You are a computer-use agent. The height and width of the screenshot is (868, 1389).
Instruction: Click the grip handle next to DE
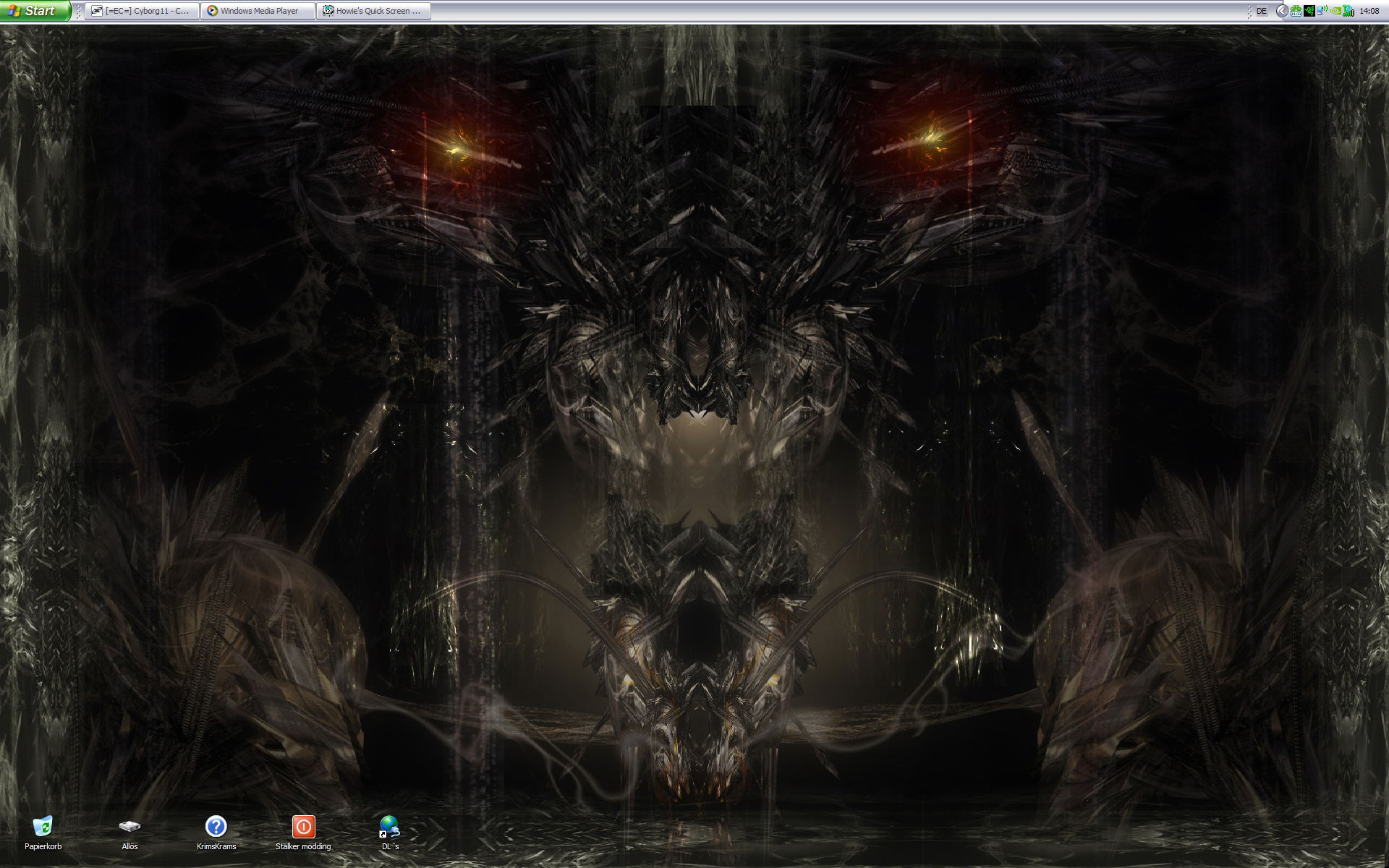1249,11
